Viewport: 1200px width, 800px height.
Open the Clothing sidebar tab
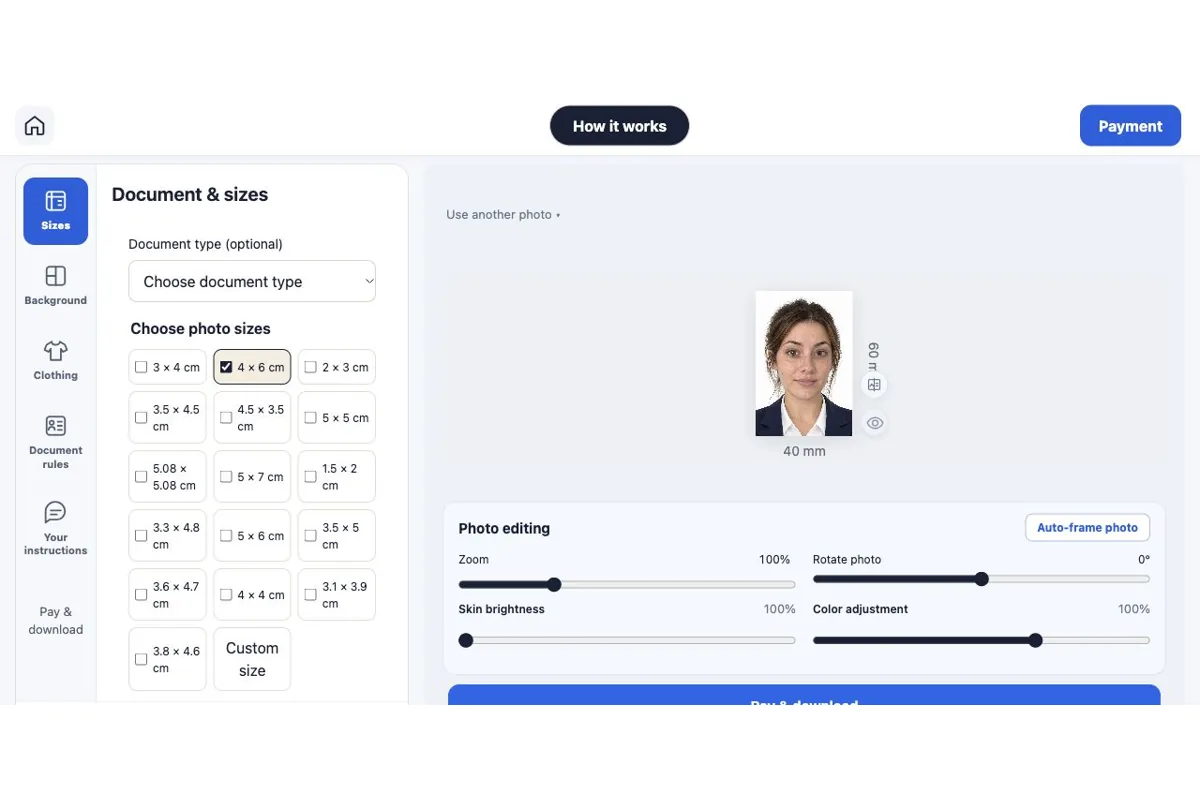pos(56,360)
